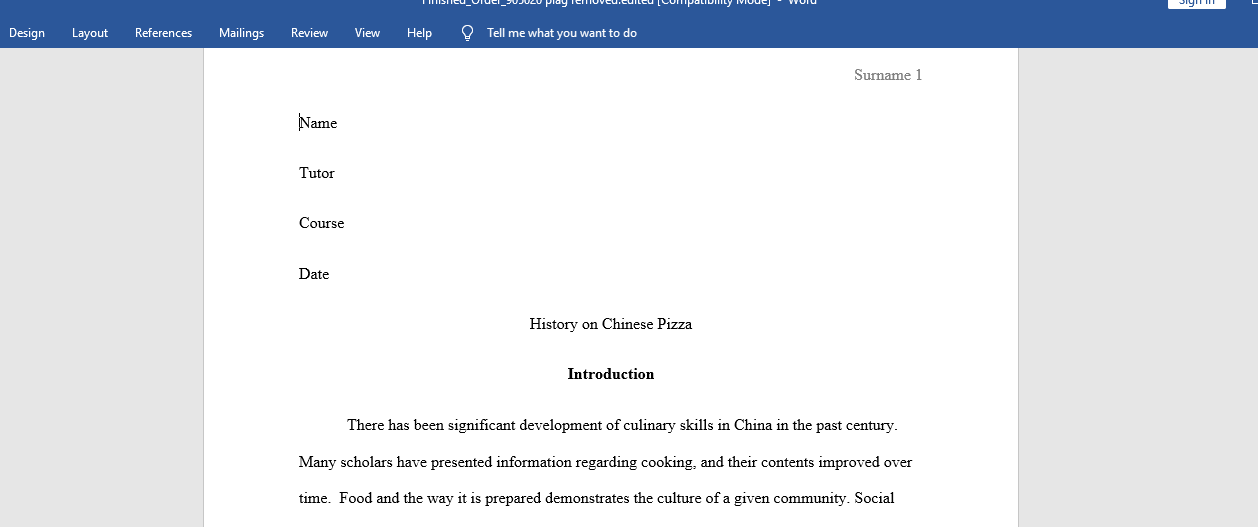Switch to the References tab
Viewport: 1258px width, 527px height.
coord(163,33)
